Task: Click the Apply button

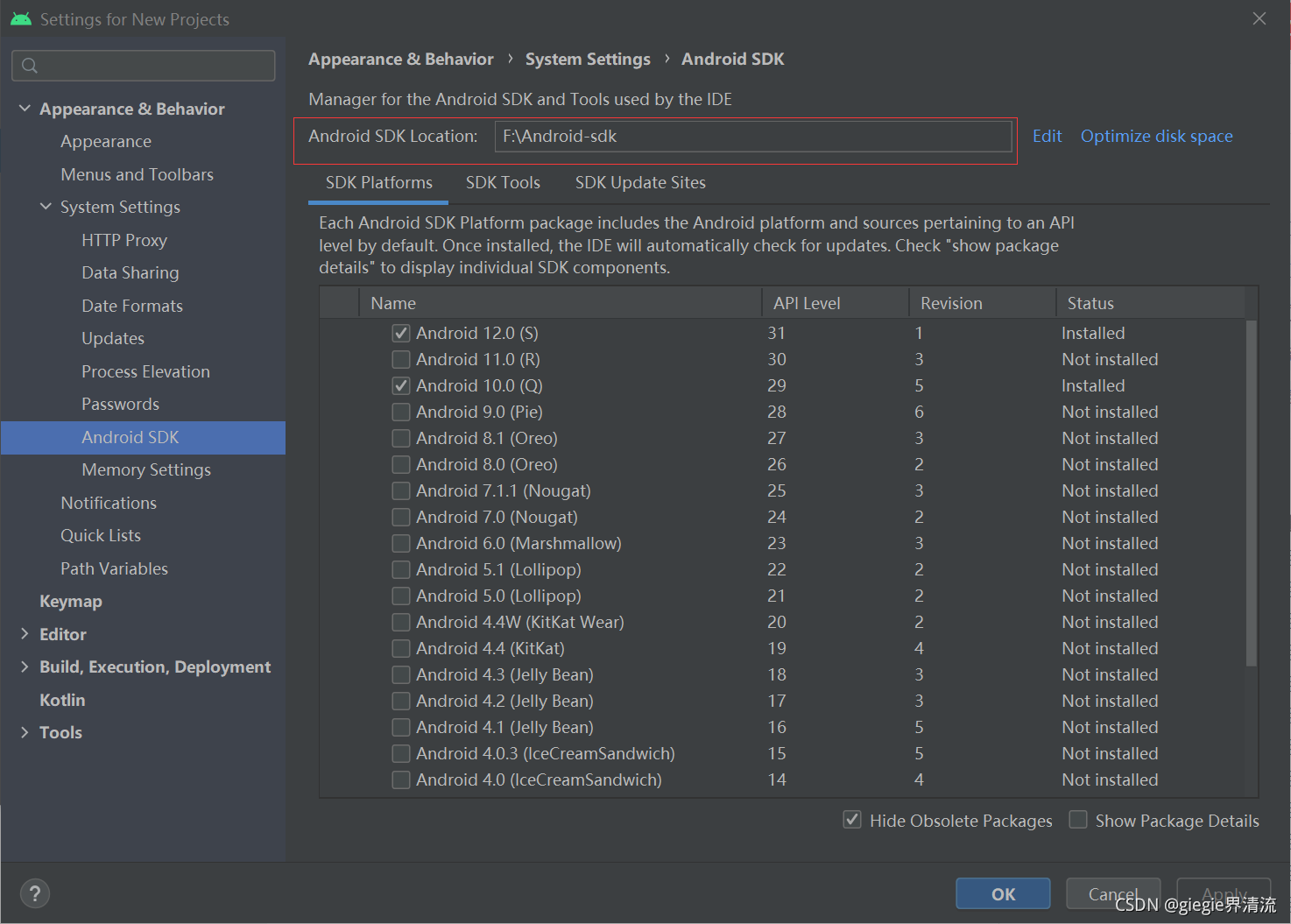Action: point(1224,893)
